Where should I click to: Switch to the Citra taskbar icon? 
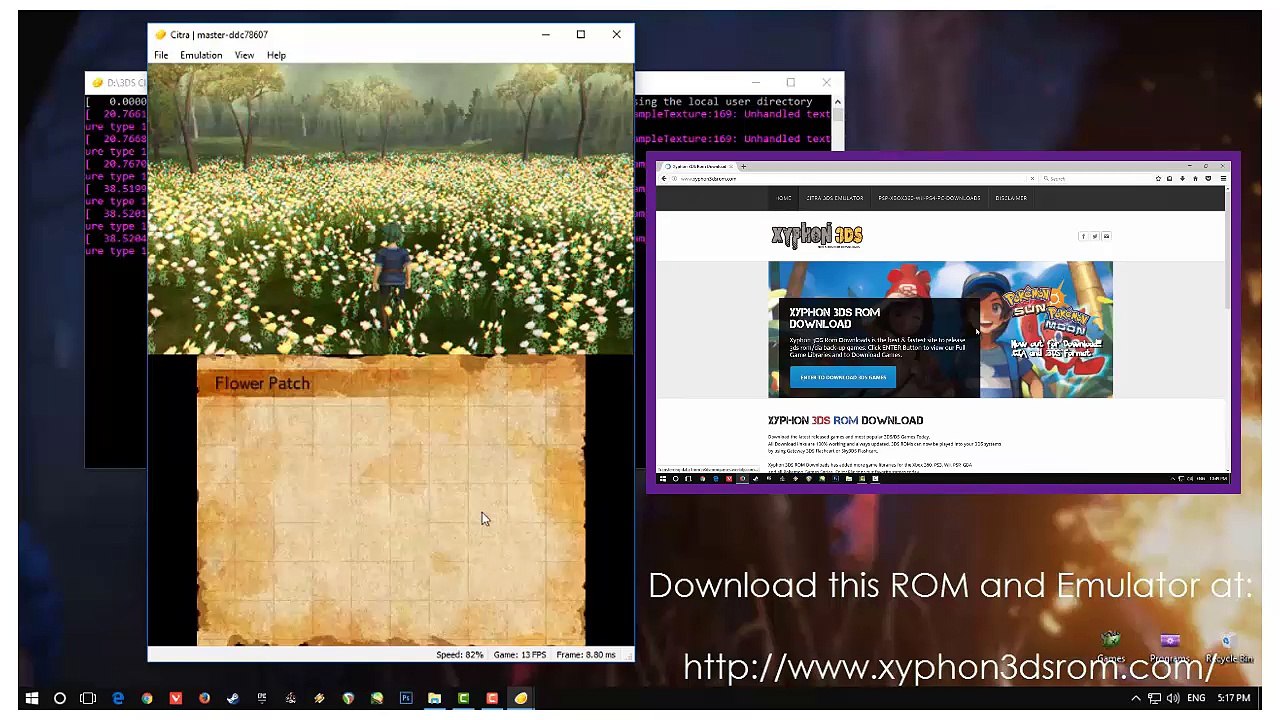pyautogui.click(x=521, y=698)
